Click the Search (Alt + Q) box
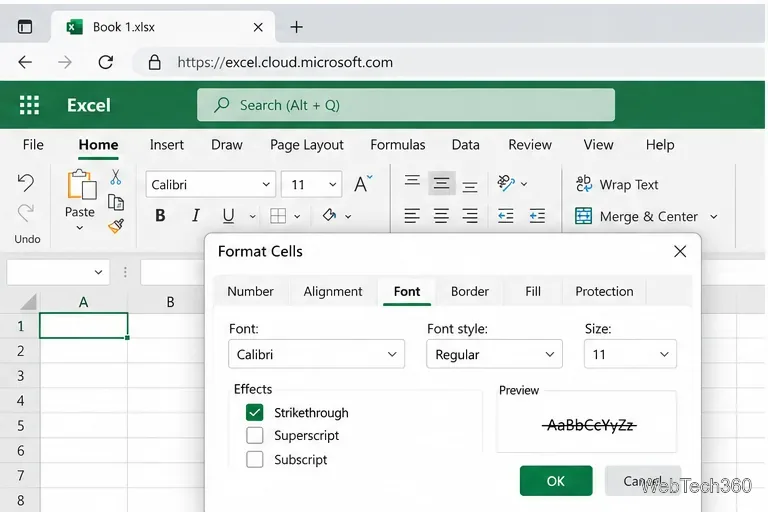Viewport: 768px width, 512px height. pos(406,105)
